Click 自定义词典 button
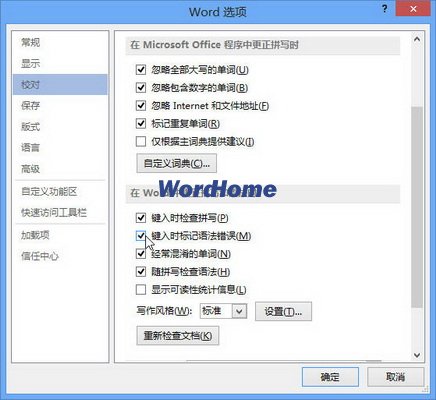The image size is (436, 400). [177, 163]
